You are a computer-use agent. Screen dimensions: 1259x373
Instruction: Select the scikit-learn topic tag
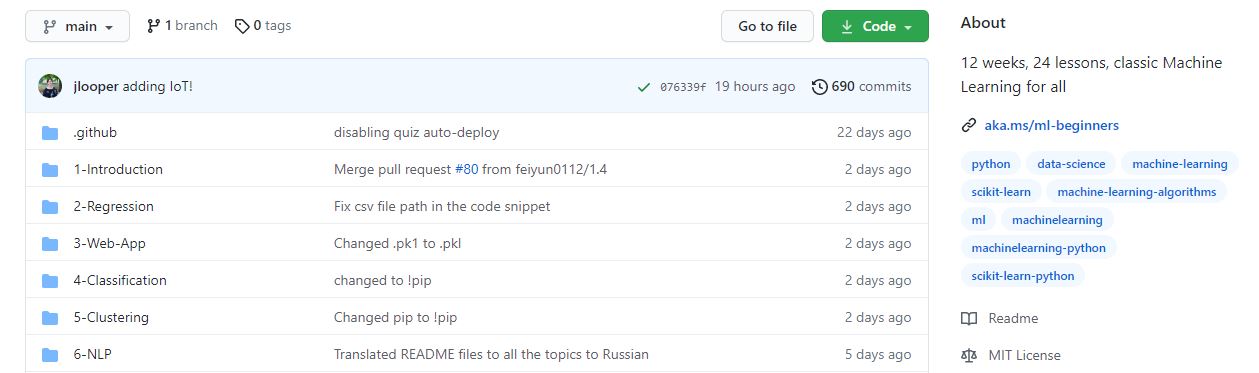point(1001,192)
